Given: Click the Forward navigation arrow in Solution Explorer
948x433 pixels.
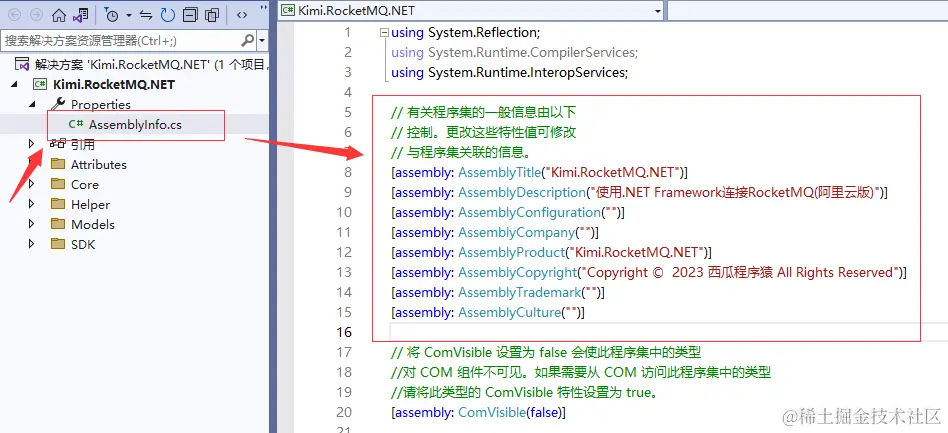Looking at the screenshot, I should 36,16.
